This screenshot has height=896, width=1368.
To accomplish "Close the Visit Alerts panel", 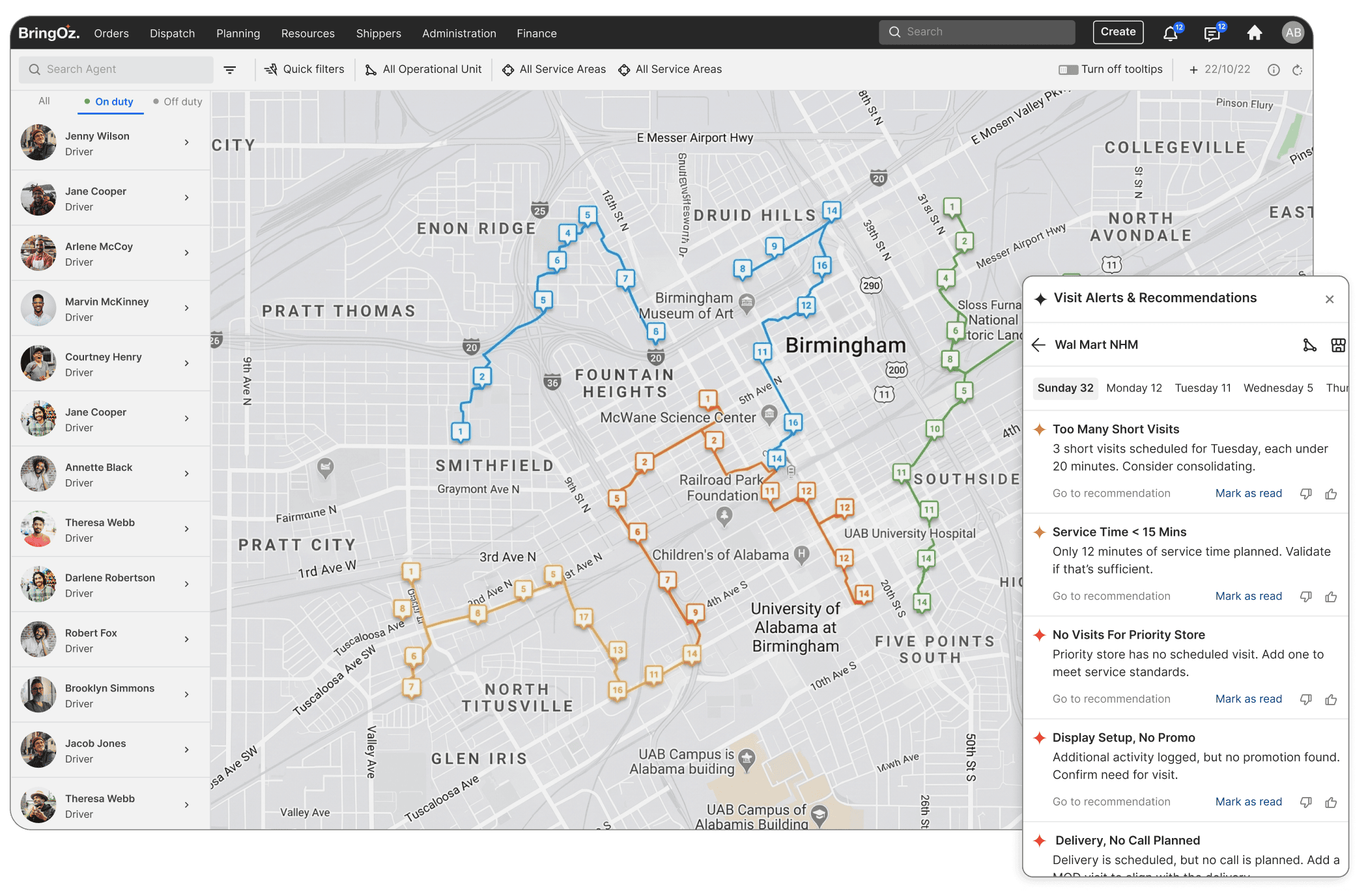I will pos(1330,299).
